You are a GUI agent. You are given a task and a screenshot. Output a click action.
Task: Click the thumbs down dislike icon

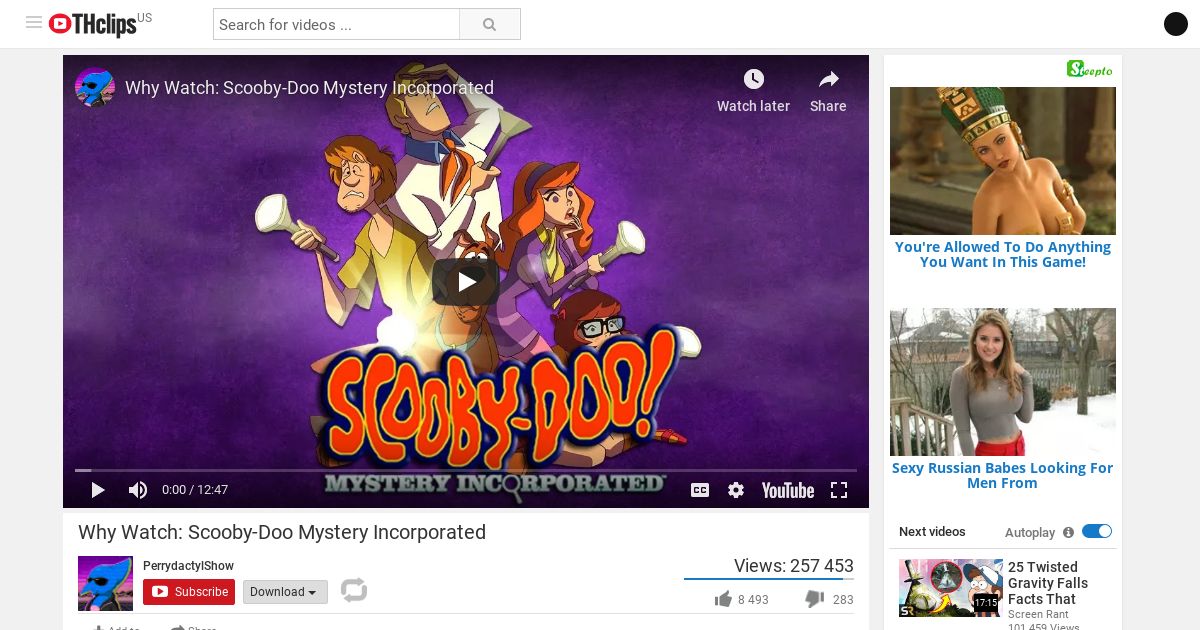pyautogui.click(x=815, y=599)
